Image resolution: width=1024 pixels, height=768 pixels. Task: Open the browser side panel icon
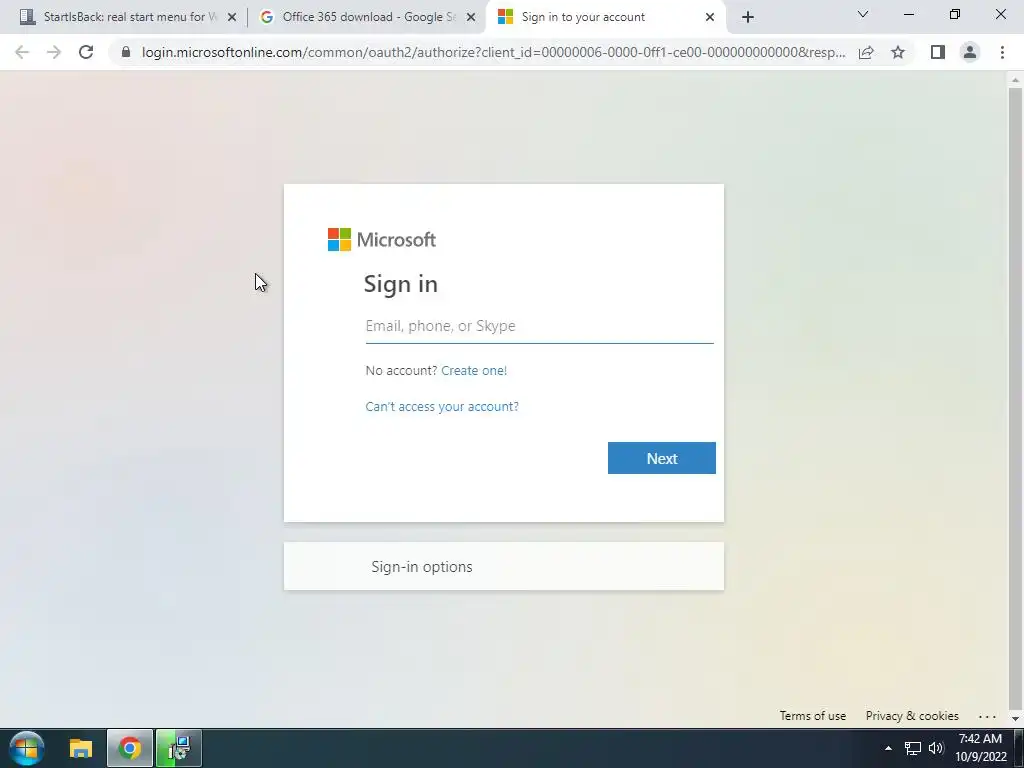[x=938, y=52]
